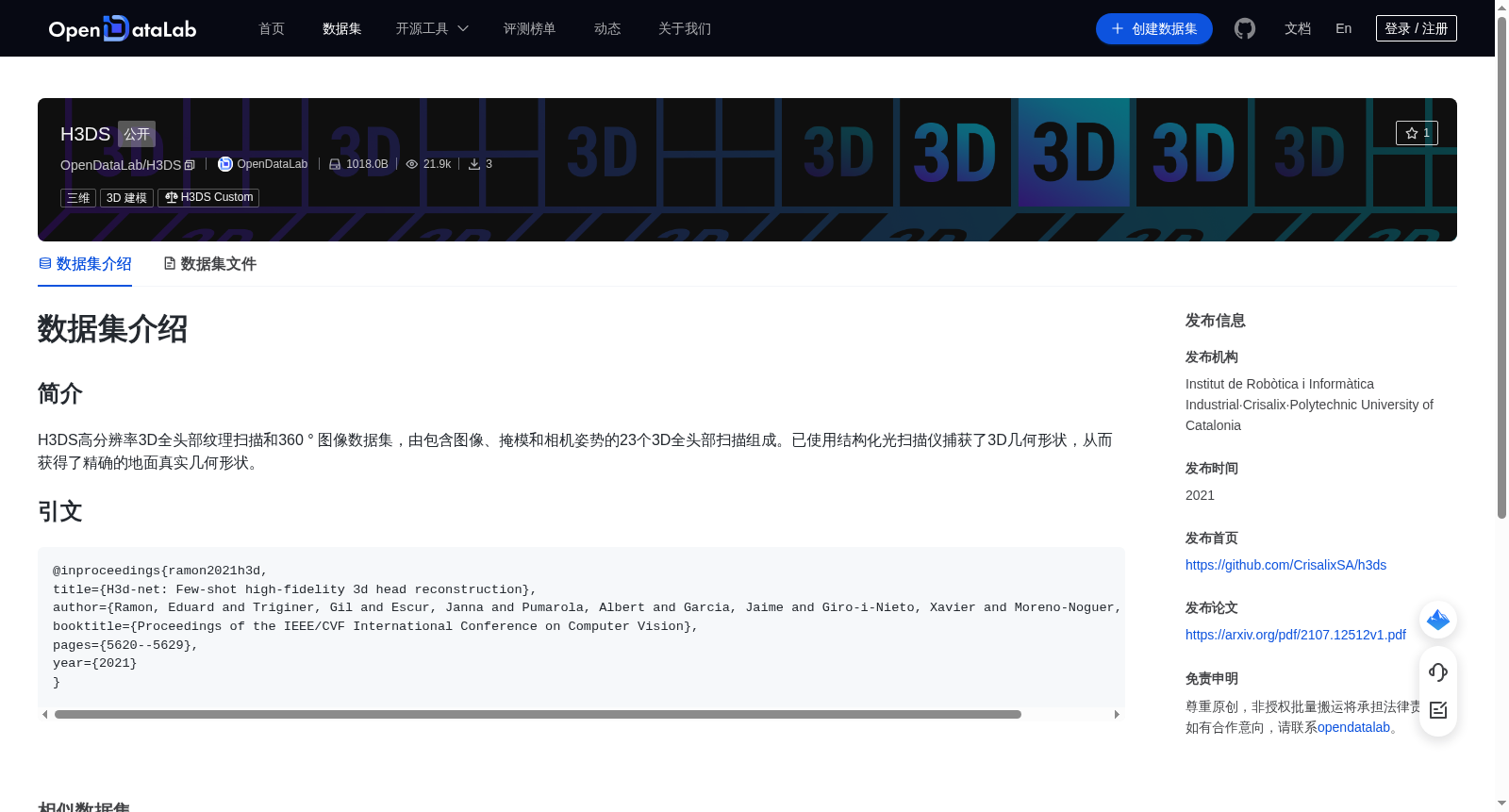This screenshot has height=812, width=1509.
Task: Click the pages={5620--5629} citation line
Action: [125, 645]
